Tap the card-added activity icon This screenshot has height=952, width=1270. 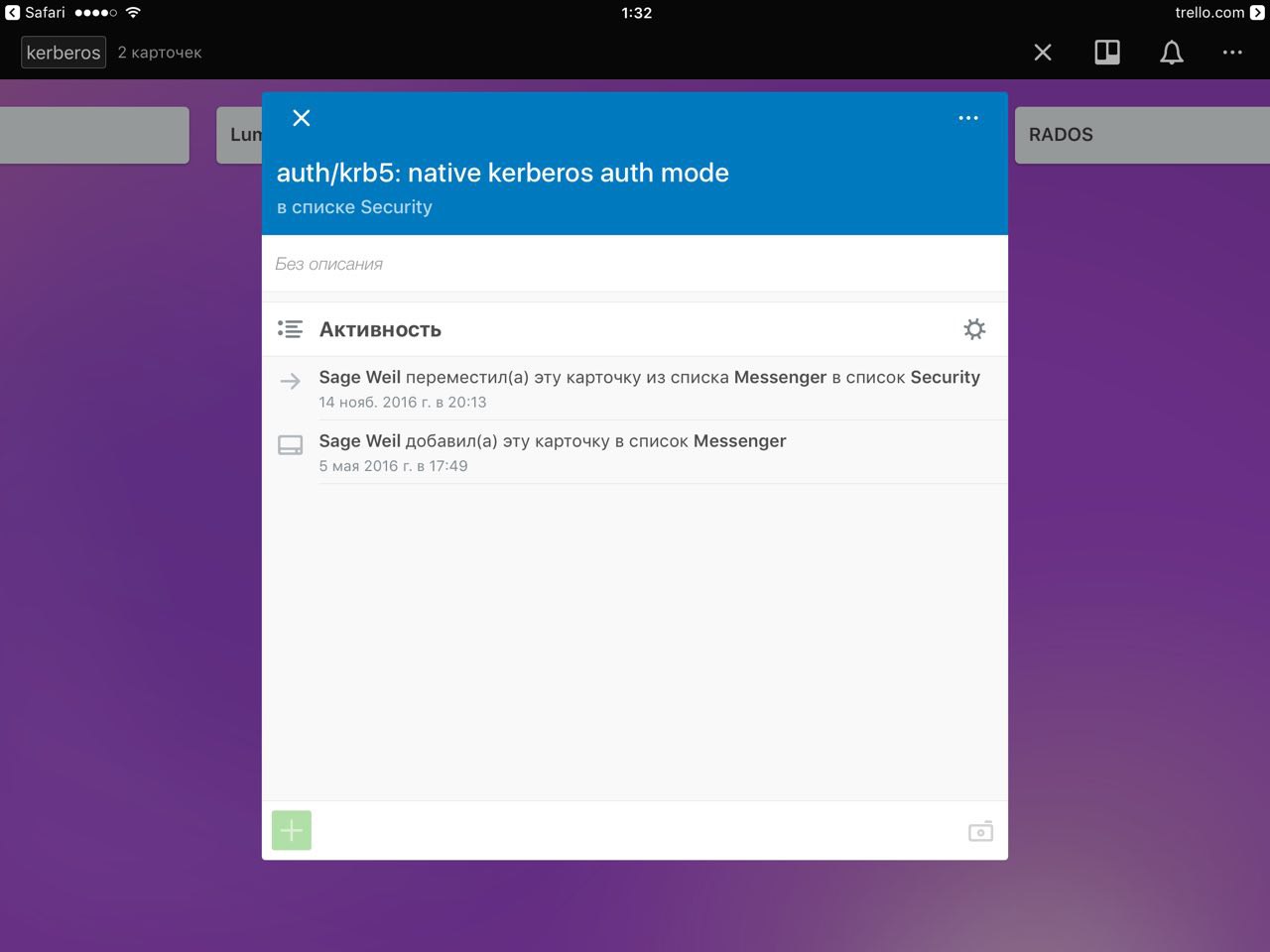290,445
